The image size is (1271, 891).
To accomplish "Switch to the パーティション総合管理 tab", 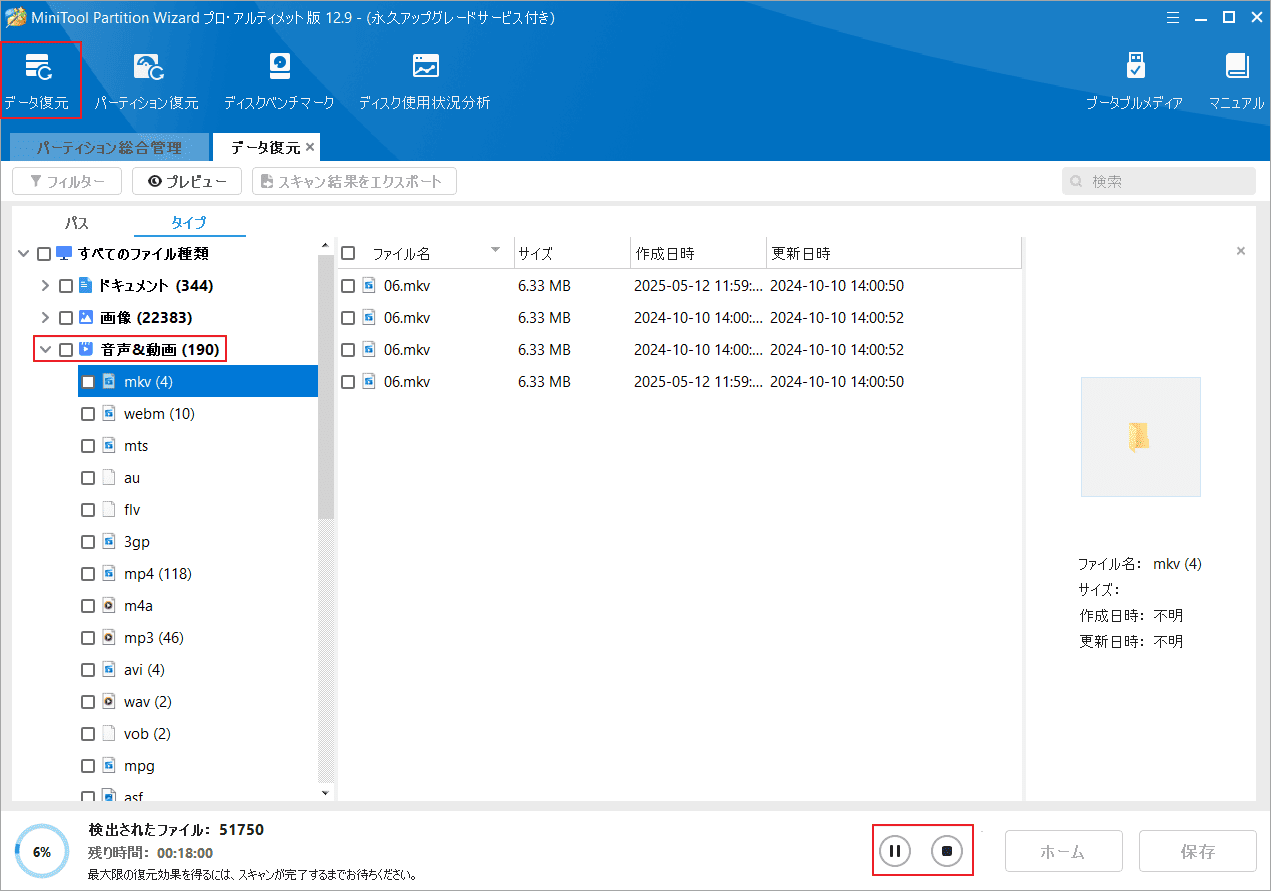I will coord(110,147).
